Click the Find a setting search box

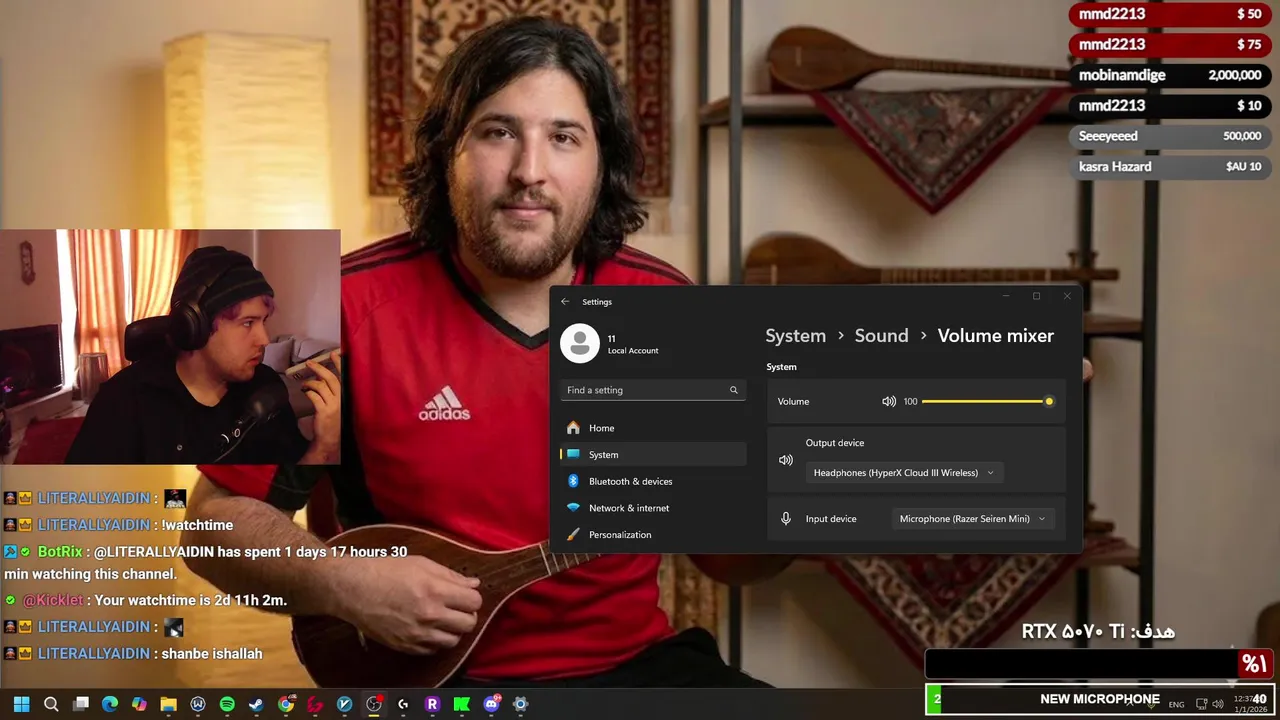coord(653,390)
